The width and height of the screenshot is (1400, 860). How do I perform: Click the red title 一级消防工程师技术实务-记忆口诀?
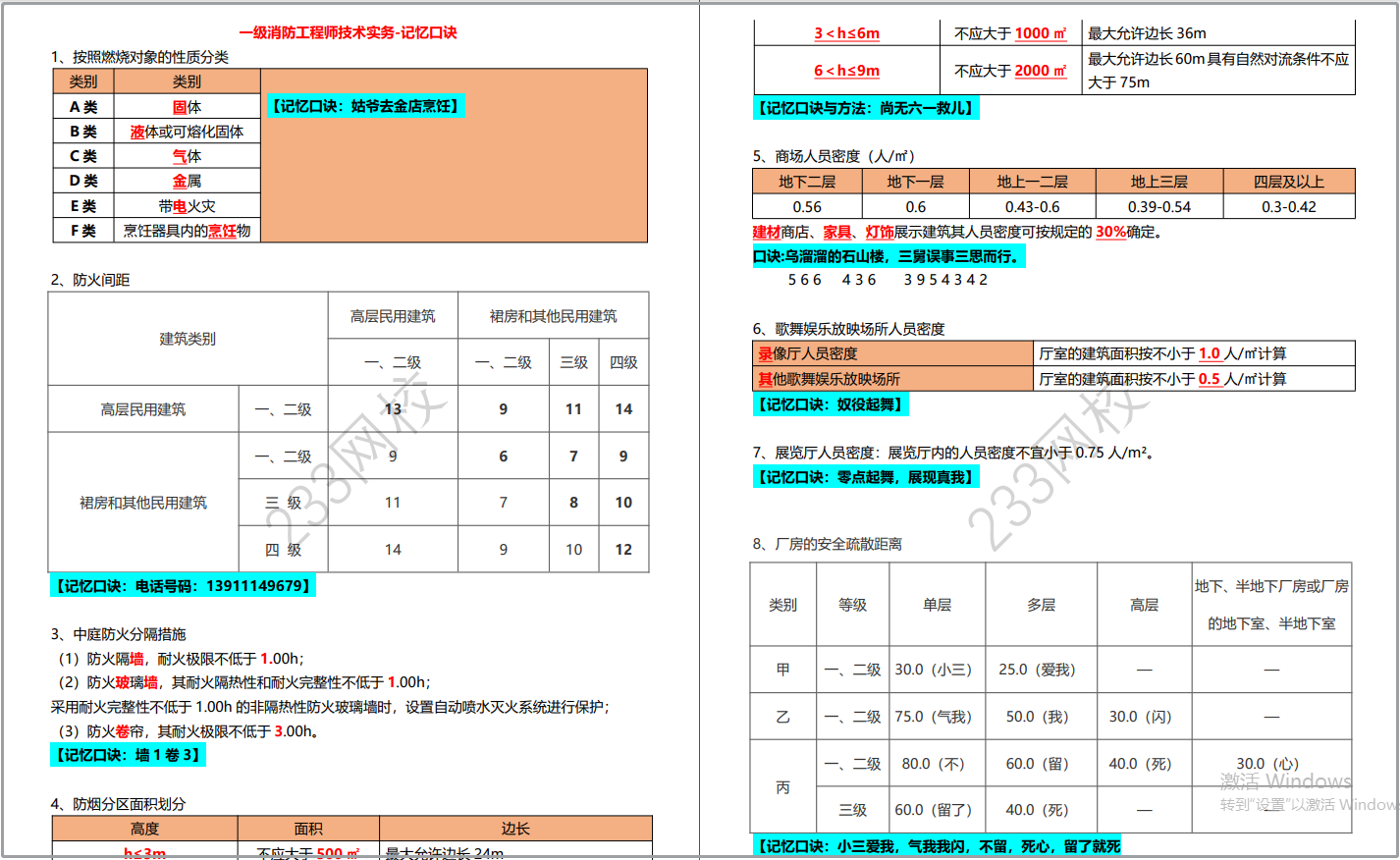[x=348, y=32]
